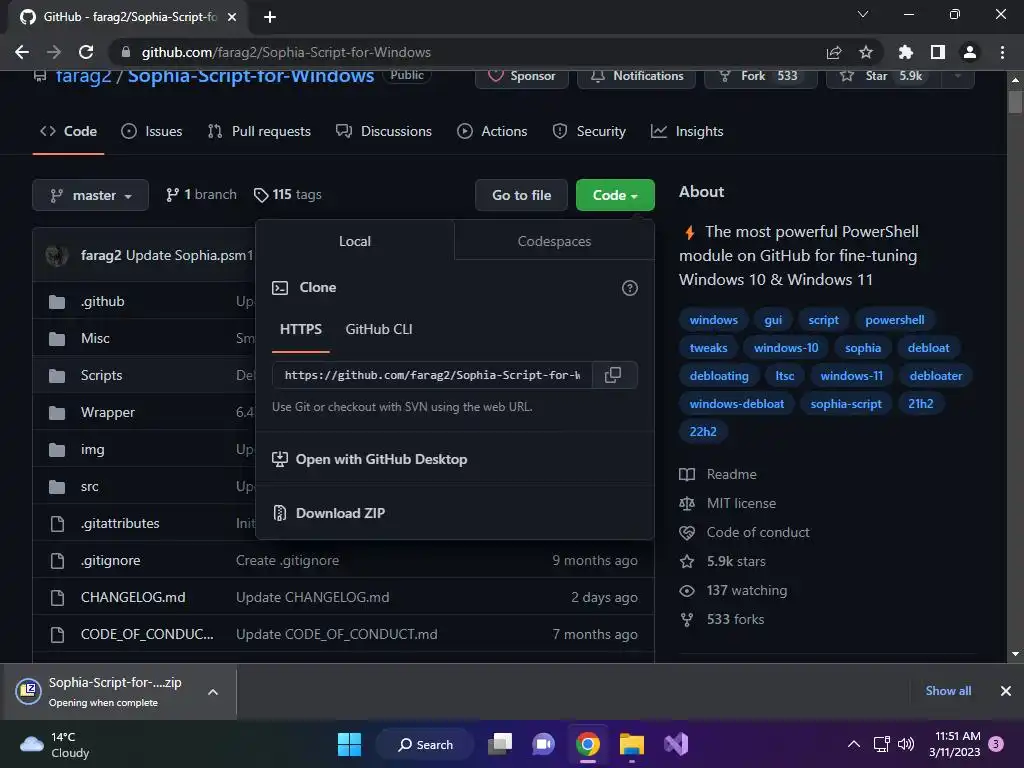Open the Chrome tab search chevron

(863, 14)
